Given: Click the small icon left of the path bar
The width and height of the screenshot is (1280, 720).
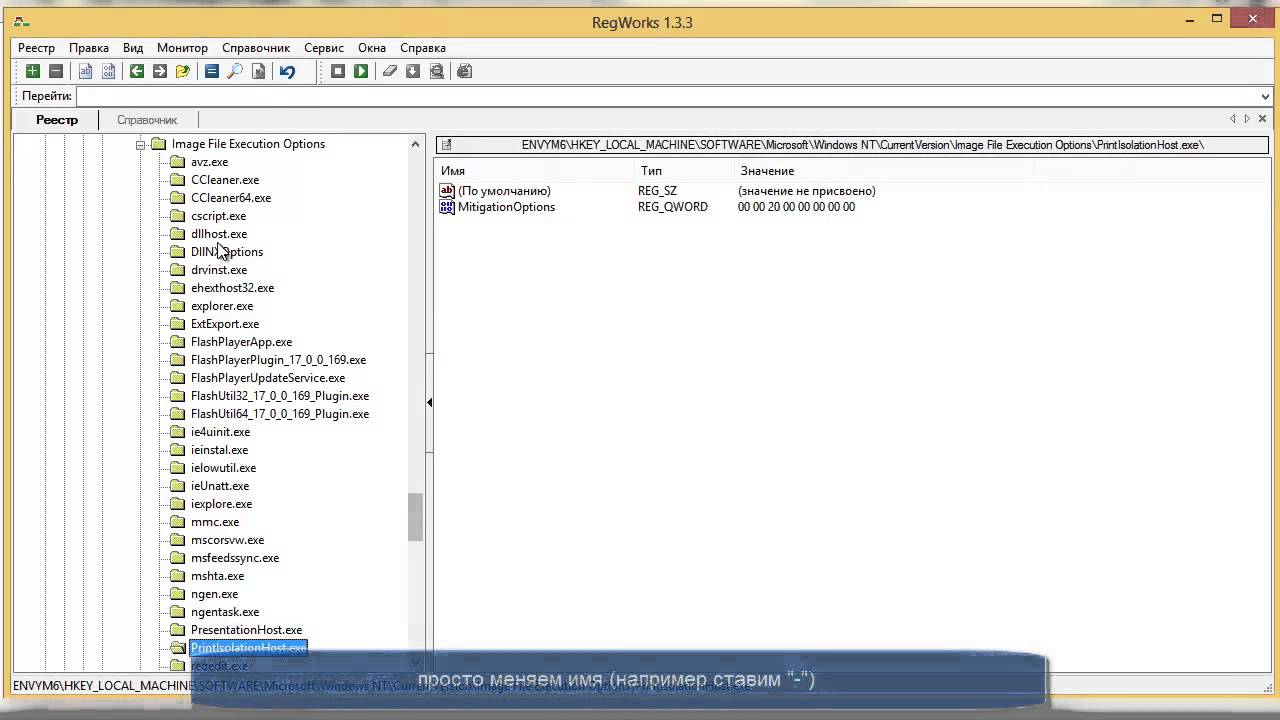Looking at the screenshot, I should point(446,145).
